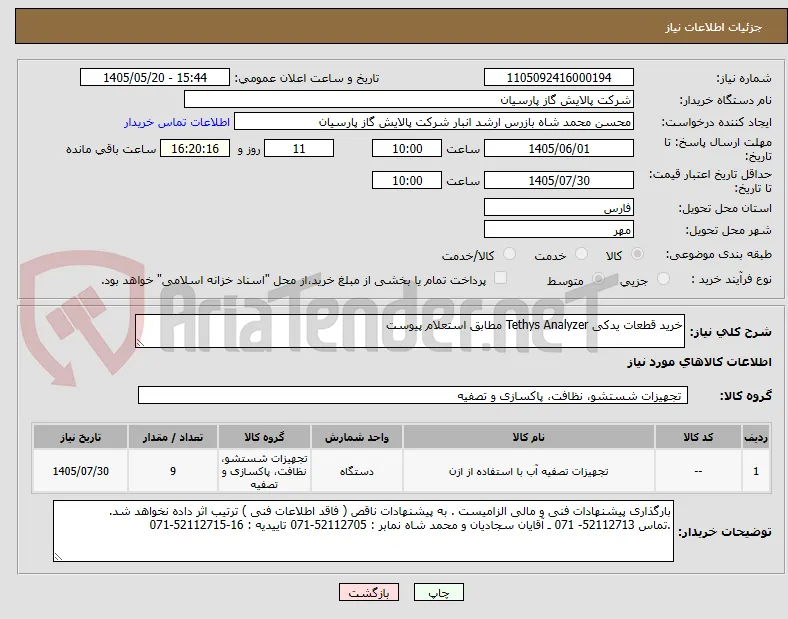
Task: Open the اطلاعات تماس خریدار link
Action: [177, 122]
